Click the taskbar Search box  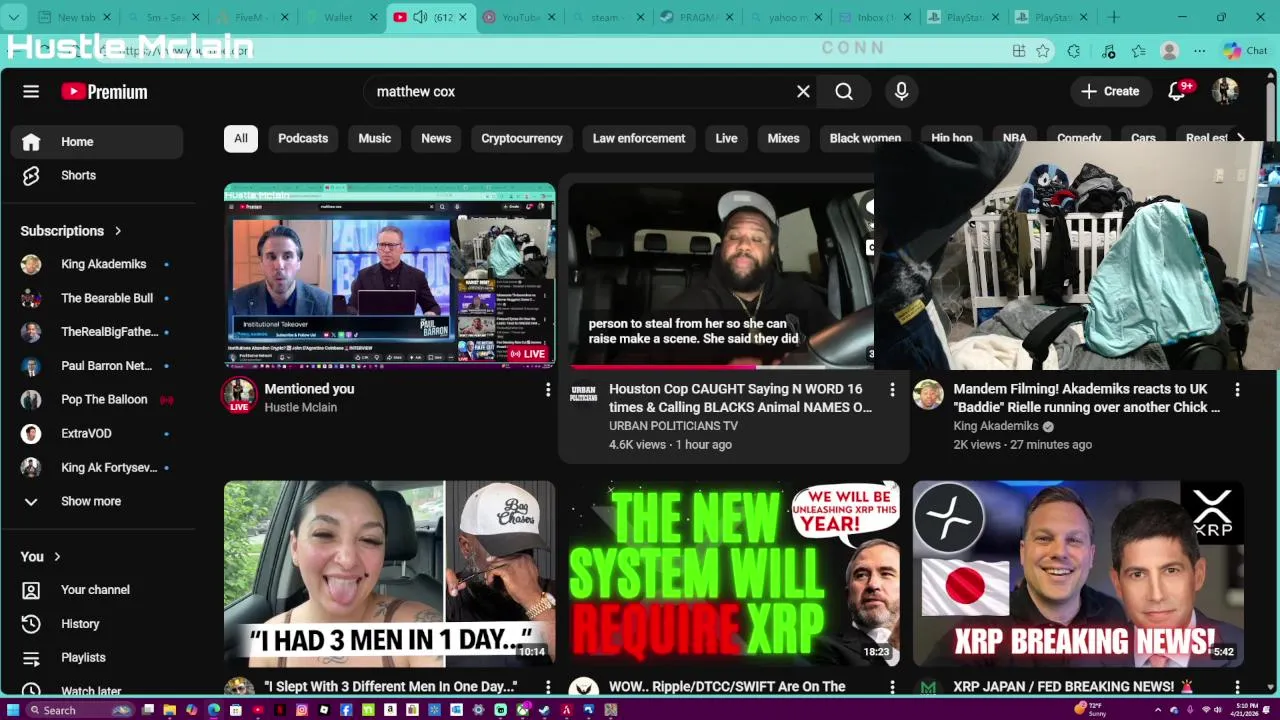(x=78, y=710)
